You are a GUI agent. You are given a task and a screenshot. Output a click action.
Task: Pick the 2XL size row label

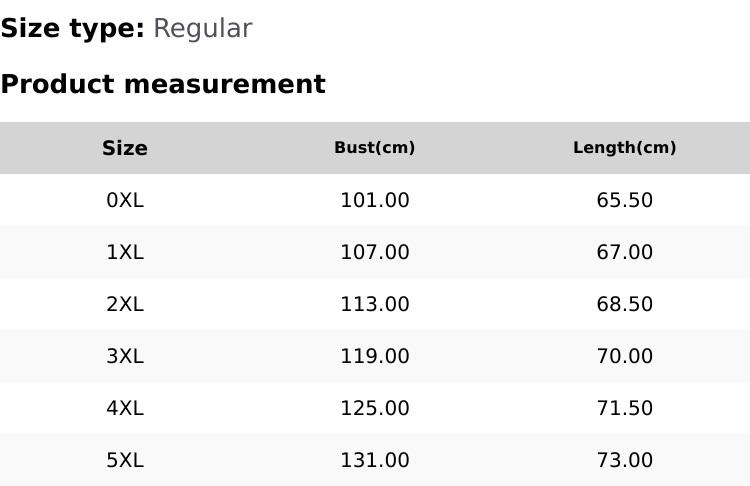pos(125,304)
